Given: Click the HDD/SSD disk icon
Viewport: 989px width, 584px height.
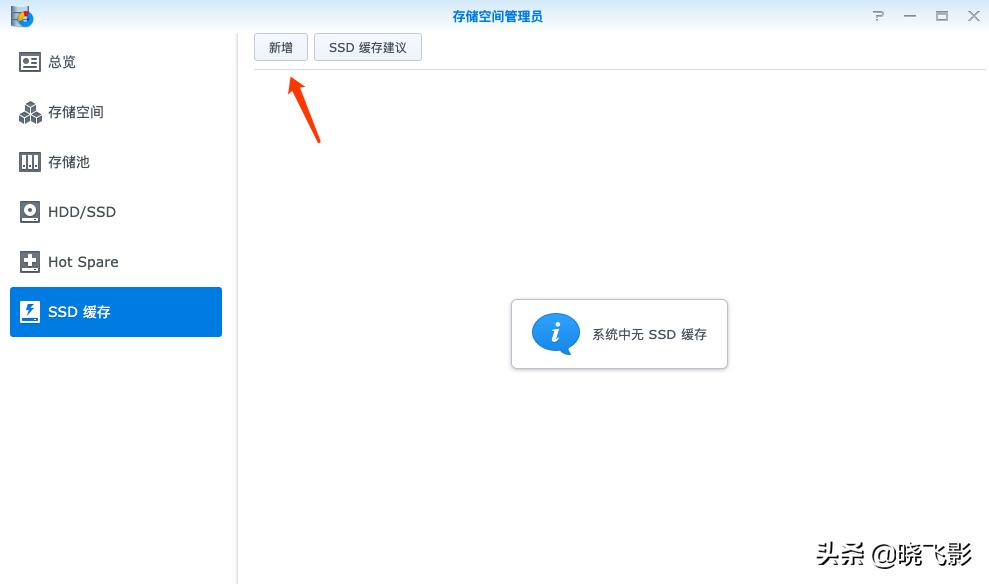Looking at the screenshot, I should click(x=28, y=212).
